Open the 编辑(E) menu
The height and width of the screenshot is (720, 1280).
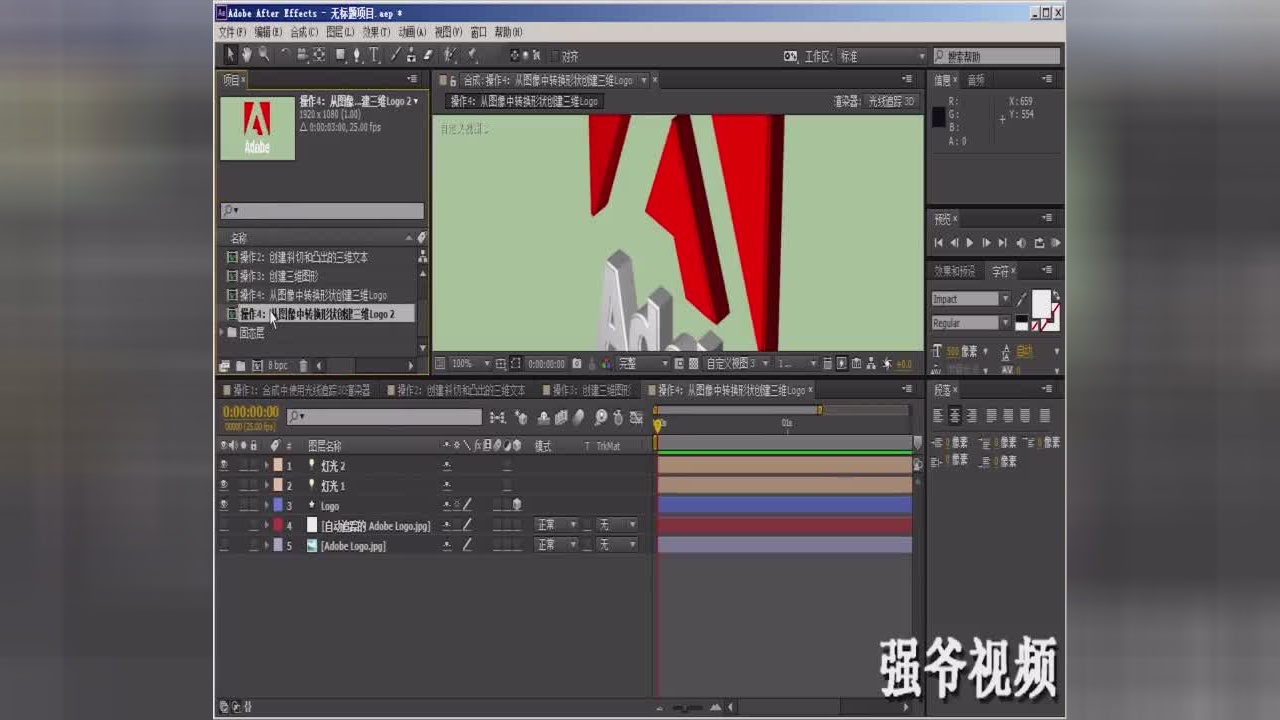coord(268,32)
